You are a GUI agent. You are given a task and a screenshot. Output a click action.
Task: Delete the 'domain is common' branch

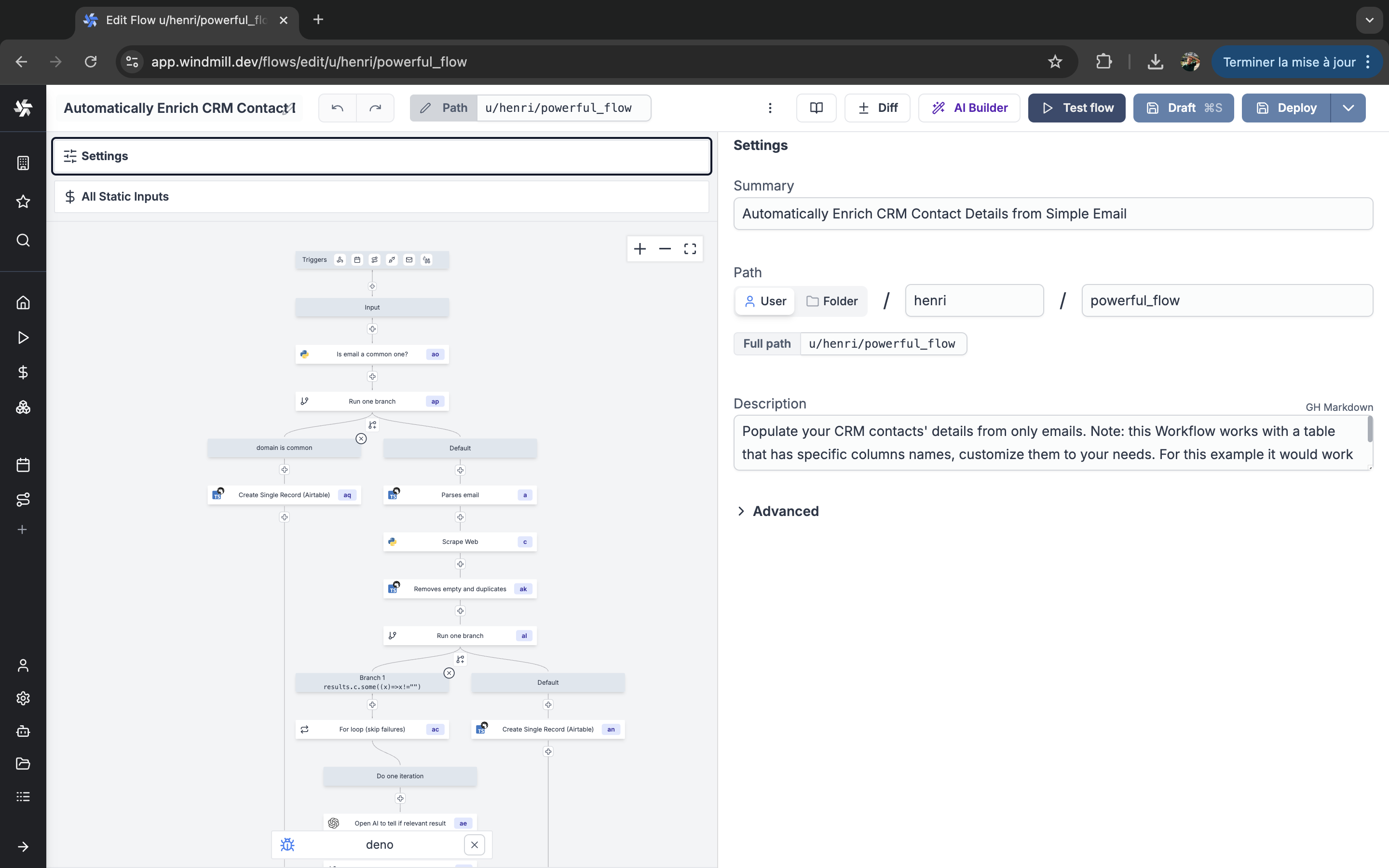(361, 439)
